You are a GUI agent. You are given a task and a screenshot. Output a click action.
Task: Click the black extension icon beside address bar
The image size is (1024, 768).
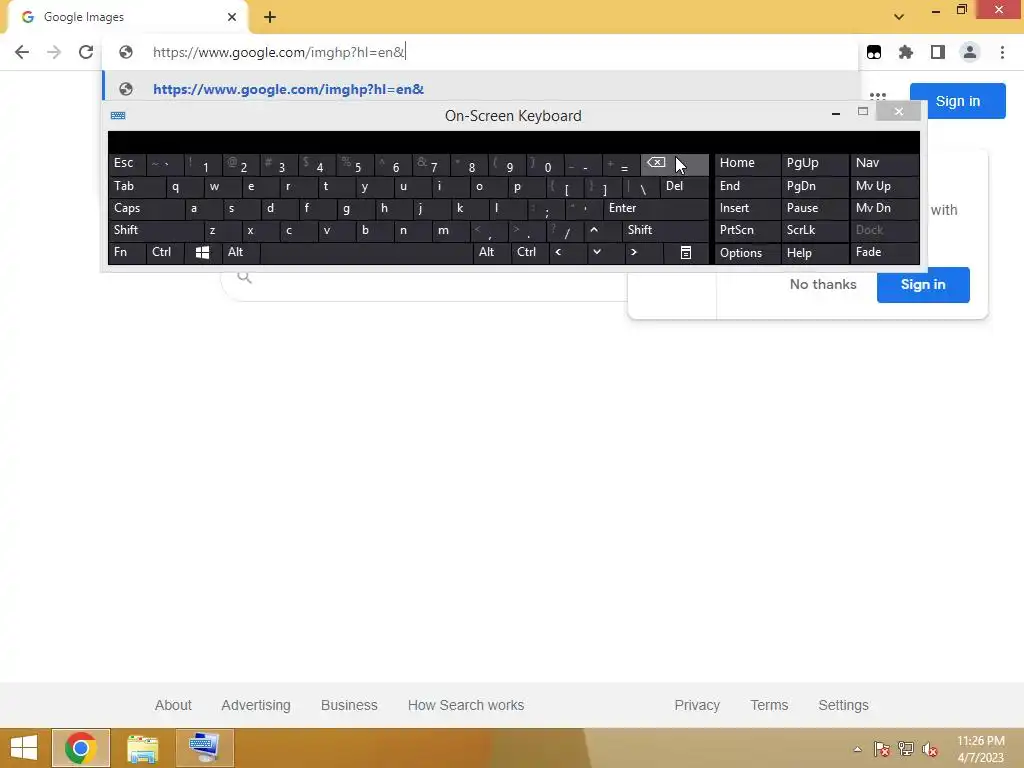[x=874, y=52]
